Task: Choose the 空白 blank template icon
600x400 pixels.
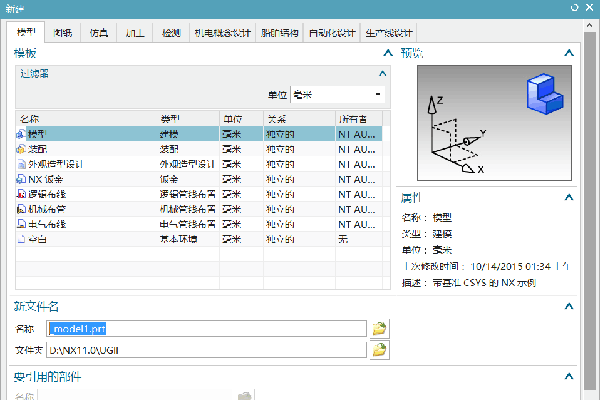Action: click(21, 240)
